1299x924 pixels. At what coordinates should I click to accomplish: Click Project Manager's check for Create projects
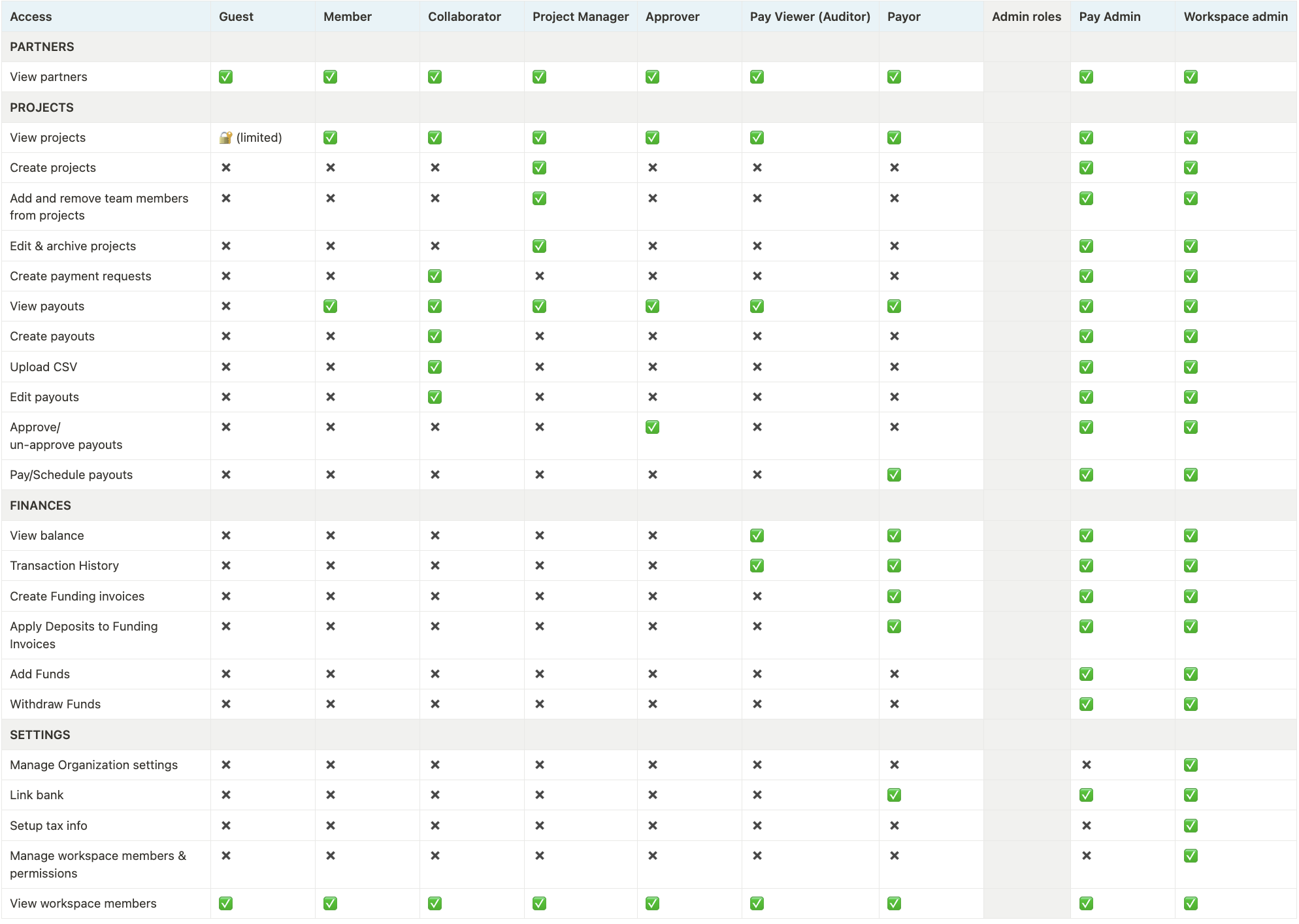click(x=539, y=168)
